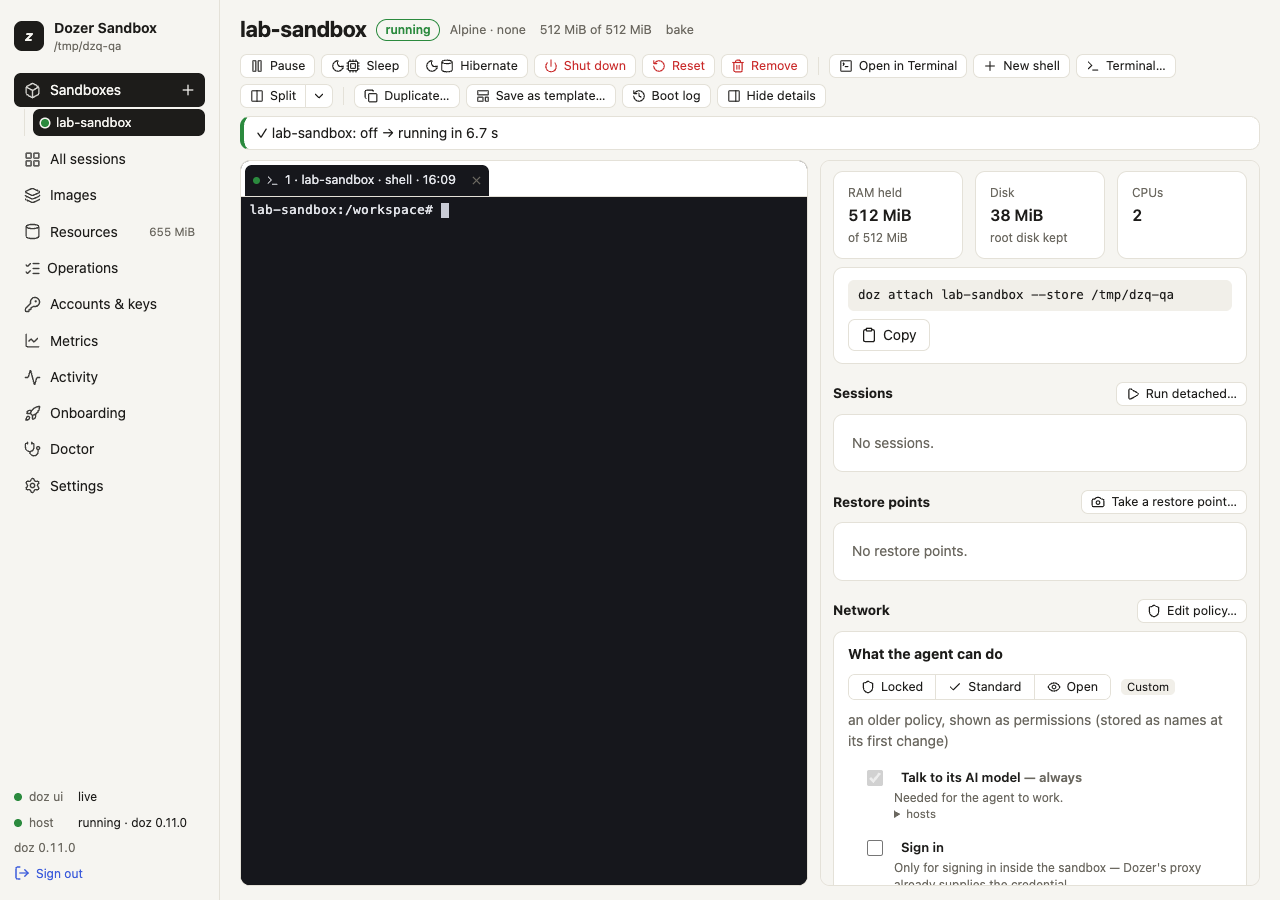Open Operations section
Viewport: 1280px width, 900px height.
(109, 268)
